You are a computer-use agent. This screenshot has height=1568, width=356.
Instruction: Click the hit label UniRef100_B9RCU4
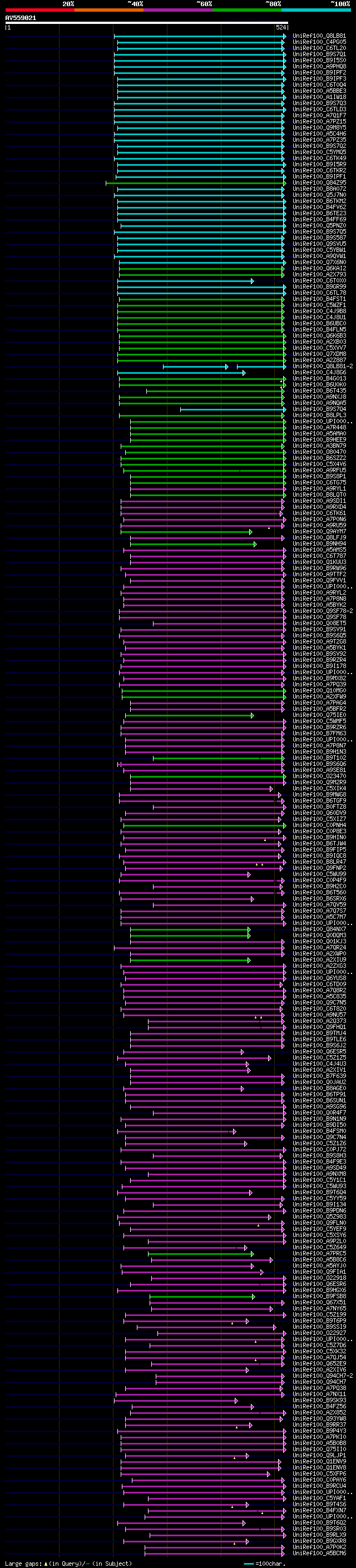pos(319,1486)
